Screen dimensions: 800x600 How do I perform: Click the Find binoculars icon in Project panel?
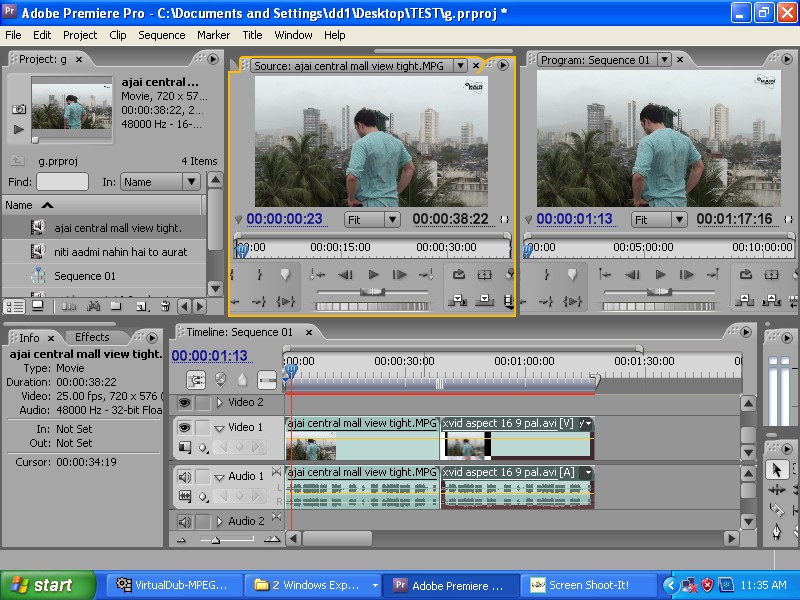[x=93, y=307]
